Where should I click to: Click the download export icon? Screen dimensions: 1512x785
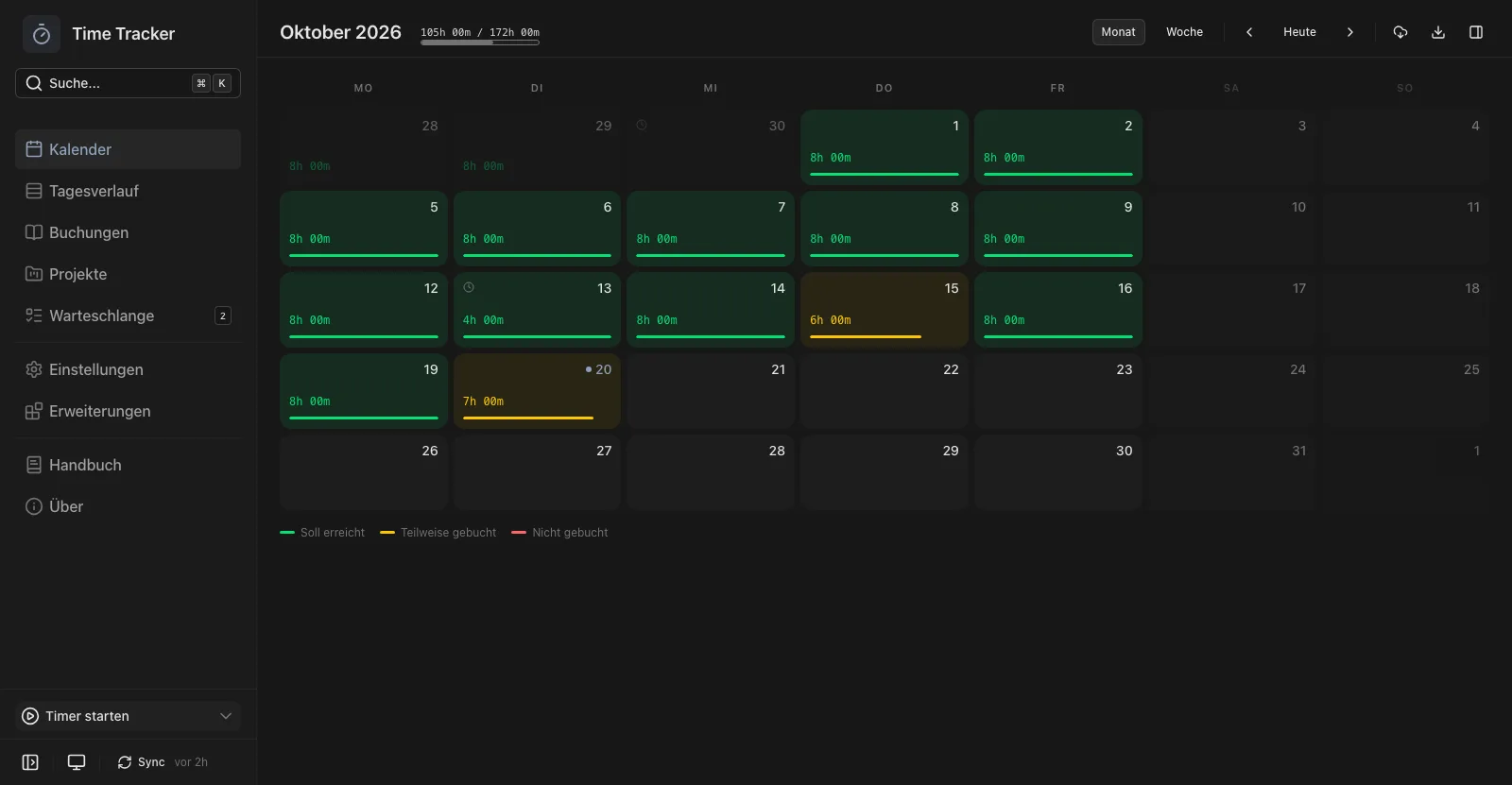(1438, 32)
